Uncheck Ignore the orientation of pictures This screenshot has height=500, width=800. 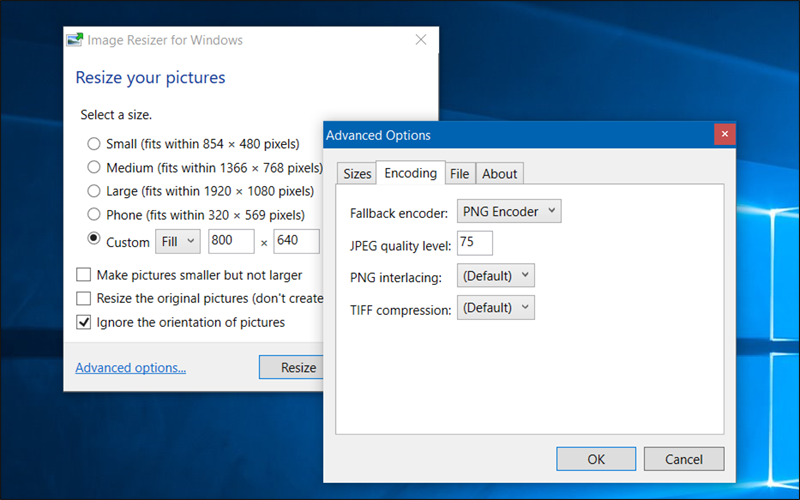point(83,322)
